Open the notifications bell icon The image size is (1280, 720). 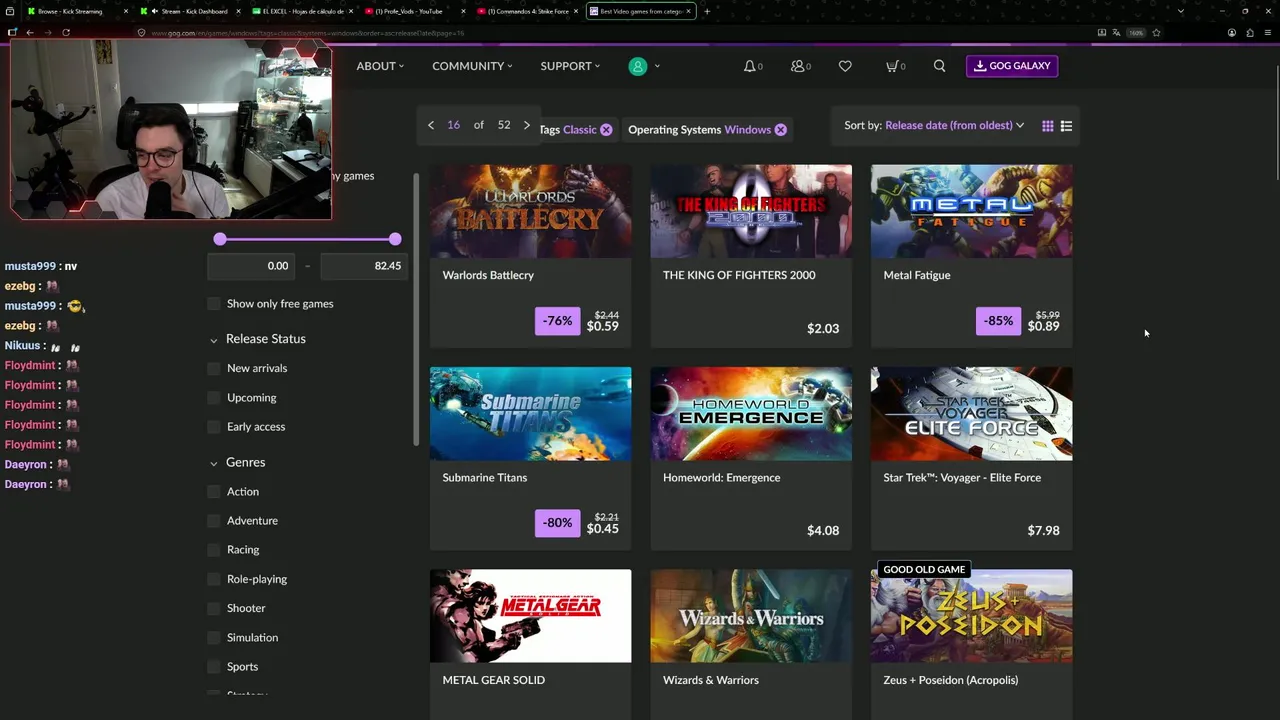pyautogui.click(x=749, y=66)
